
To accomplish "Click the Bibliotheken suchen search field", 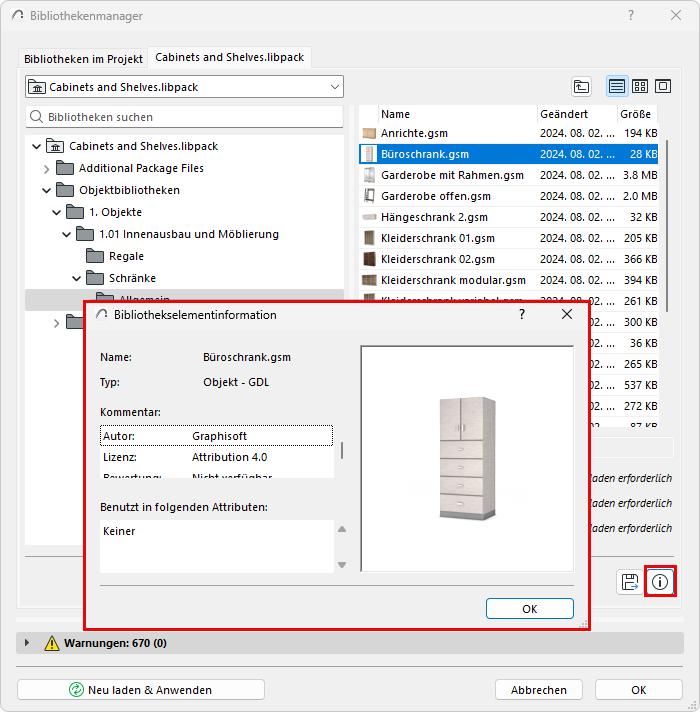I will (x=184, y=117).
